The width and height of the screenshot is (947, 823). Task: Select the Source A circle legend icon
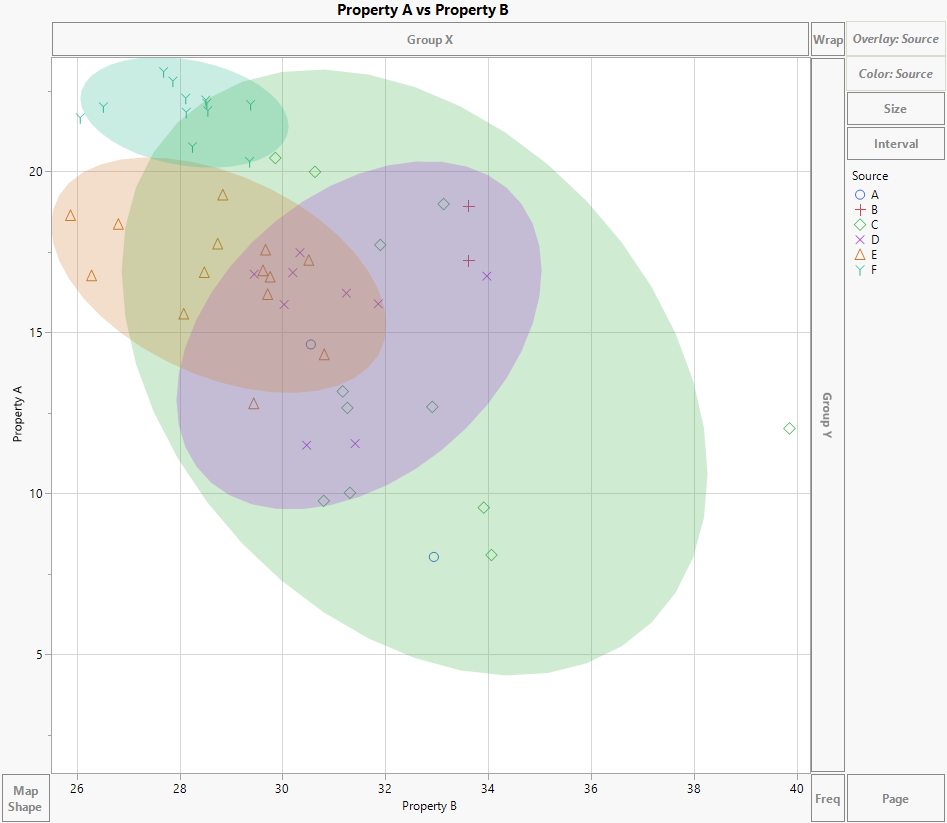click(x=859, y=194)
